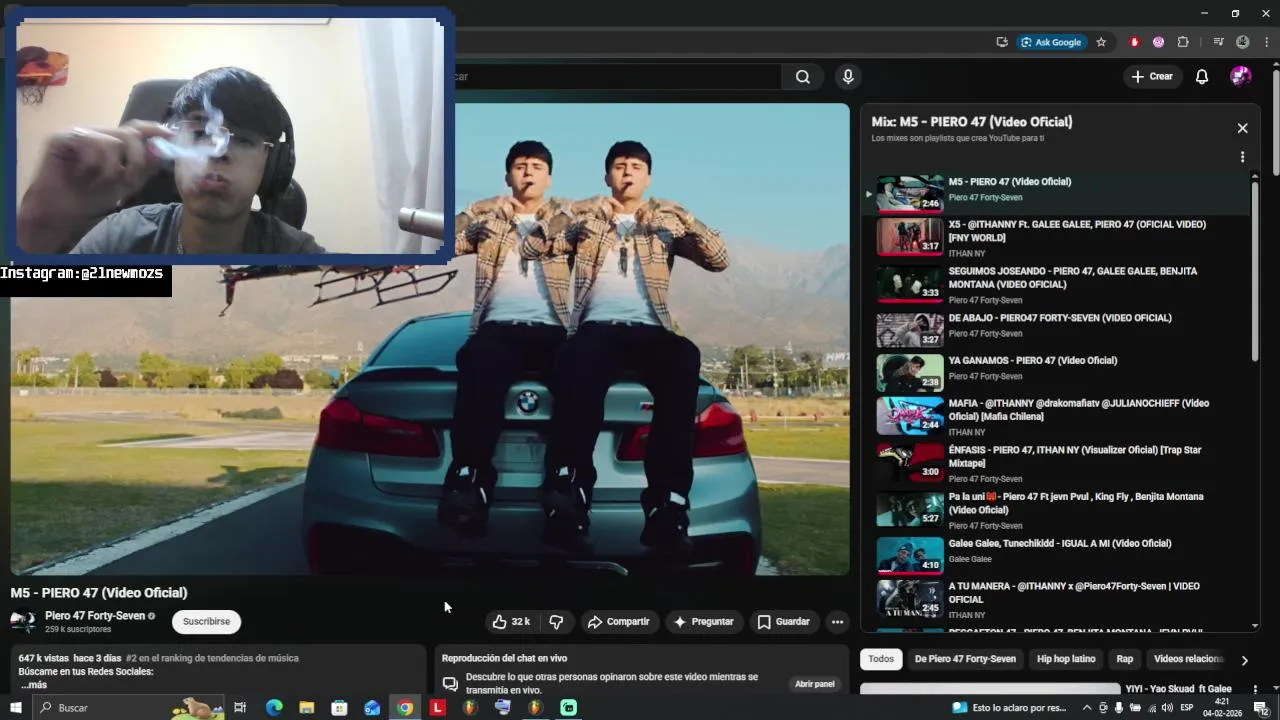Close the Mix playlist panel
1280x720 pixels.
pyautogui.click(x=1242, y=128)
